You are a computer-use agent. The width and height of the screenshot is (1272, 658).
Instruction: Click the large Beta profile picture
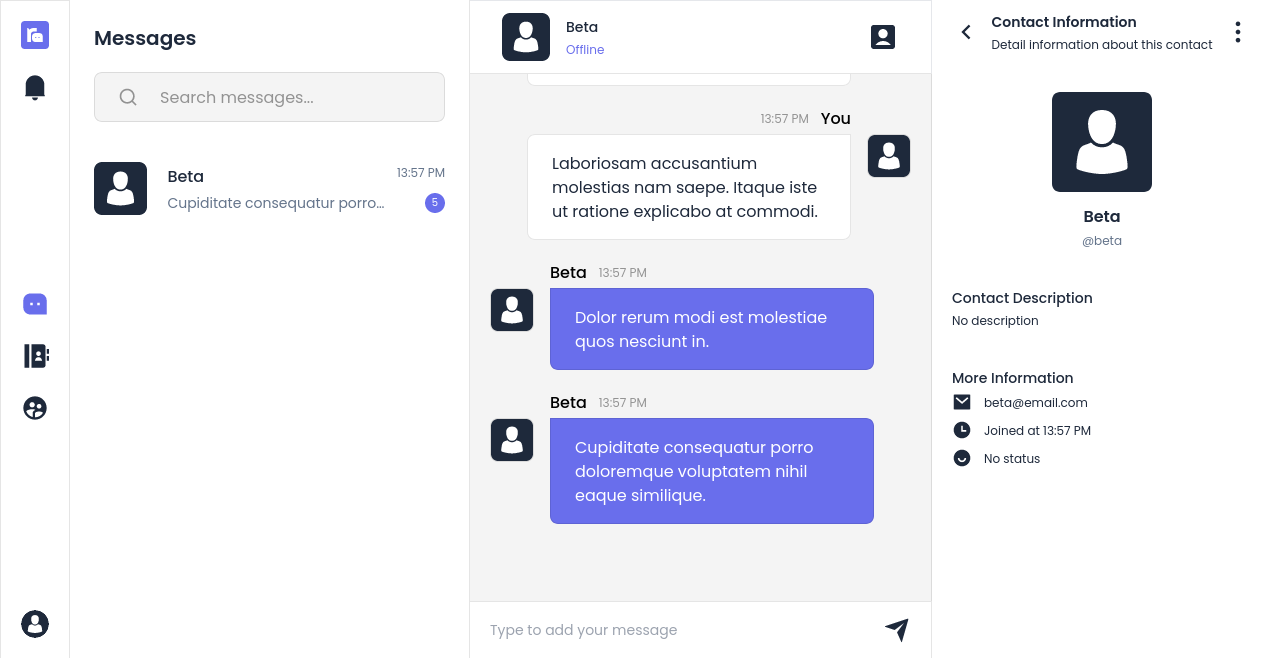point(1102,142)
